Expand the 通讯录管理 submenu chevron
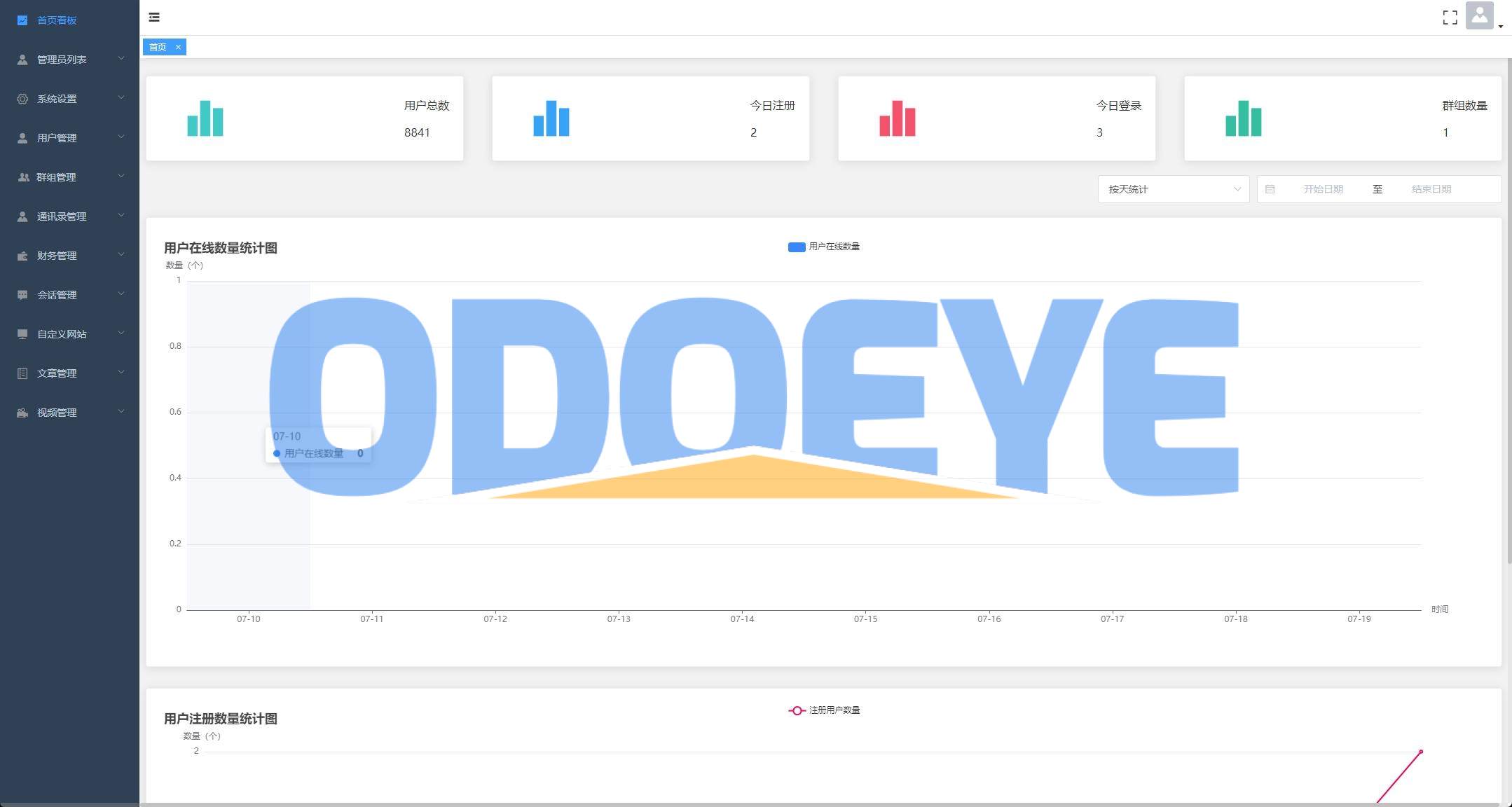The width and height of the screenshot is (1512, 807). pos(121,215)
